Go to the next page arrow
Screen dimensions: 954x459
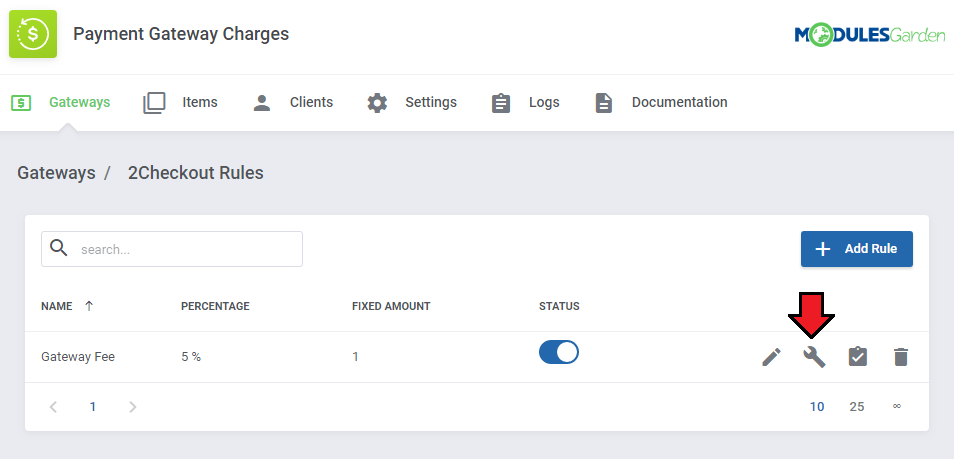pos(133,407)
